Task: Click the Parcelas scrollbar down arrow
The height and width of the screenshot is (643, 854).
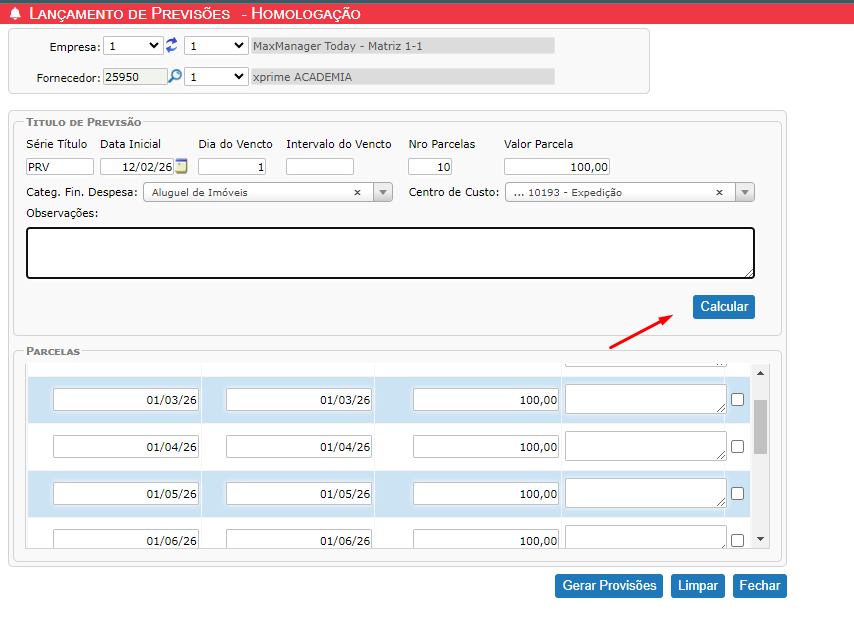Action: (x=760, y=539)
